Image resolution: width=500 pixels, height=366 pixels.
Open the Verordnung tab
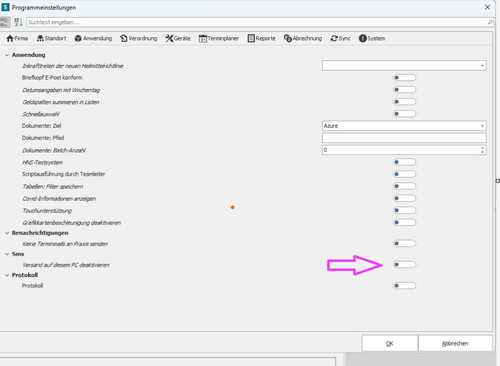click(139, 38)
